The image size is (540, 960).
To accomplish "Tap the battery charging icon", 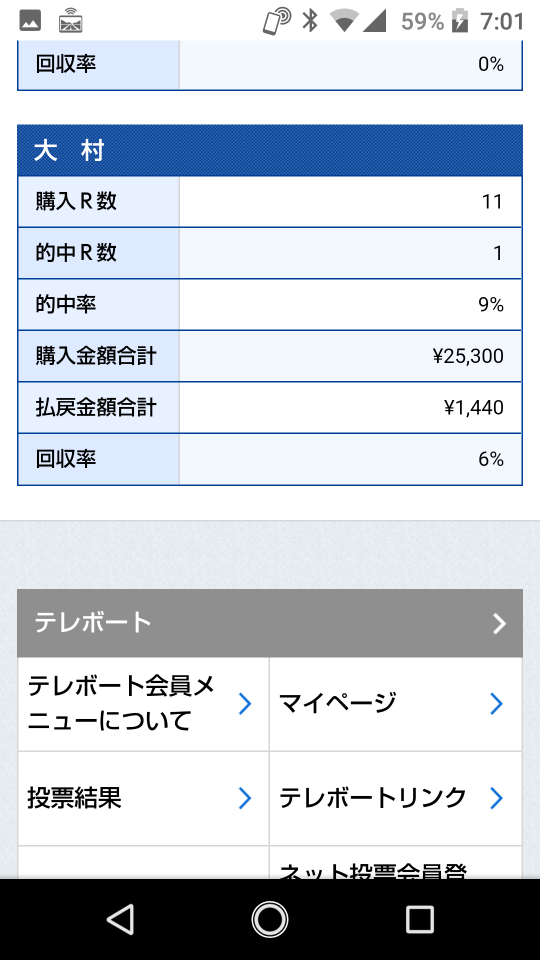I will click(x=459, y=21).
